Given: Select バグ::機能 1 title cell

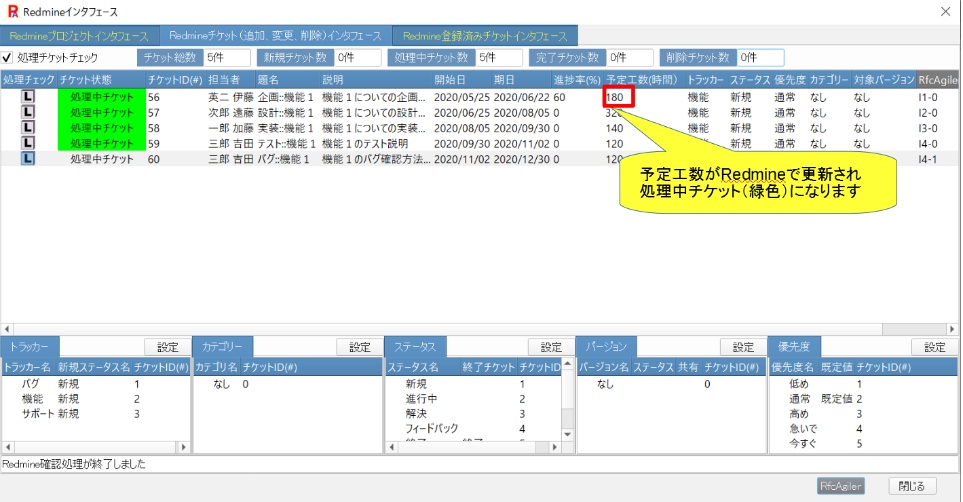Looking at the screenshot, I should click(283, 159).
